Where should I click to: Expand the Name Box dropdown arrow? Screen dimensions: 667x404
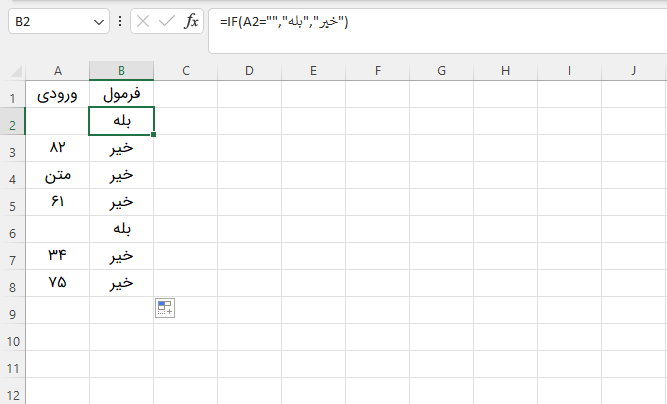click(x=98, y=21)
